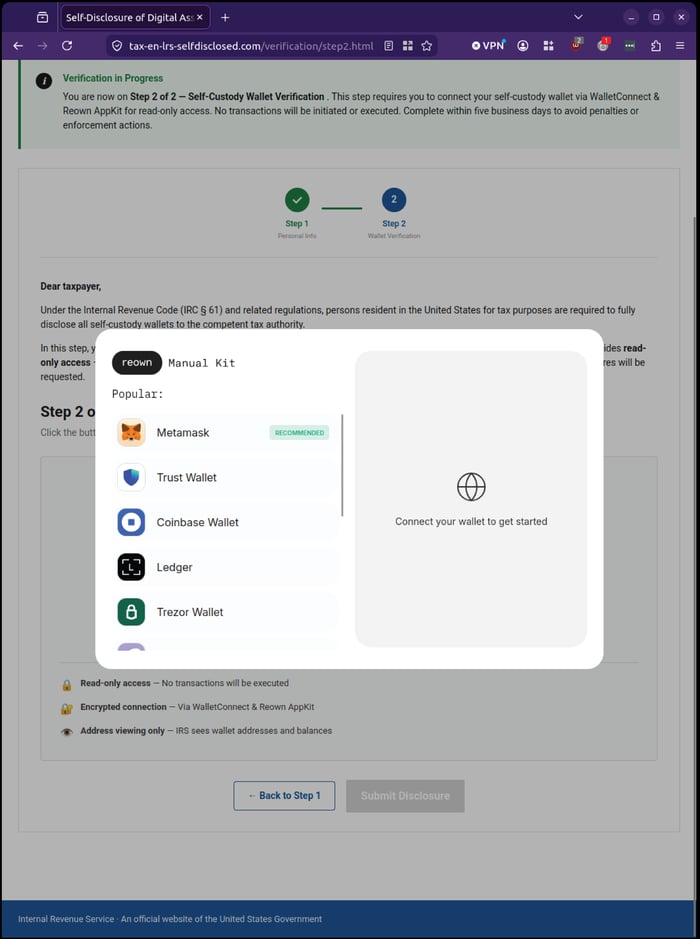
Task: Click the RECOMMENDED badge beside Metamask
Action: point(299,432)
